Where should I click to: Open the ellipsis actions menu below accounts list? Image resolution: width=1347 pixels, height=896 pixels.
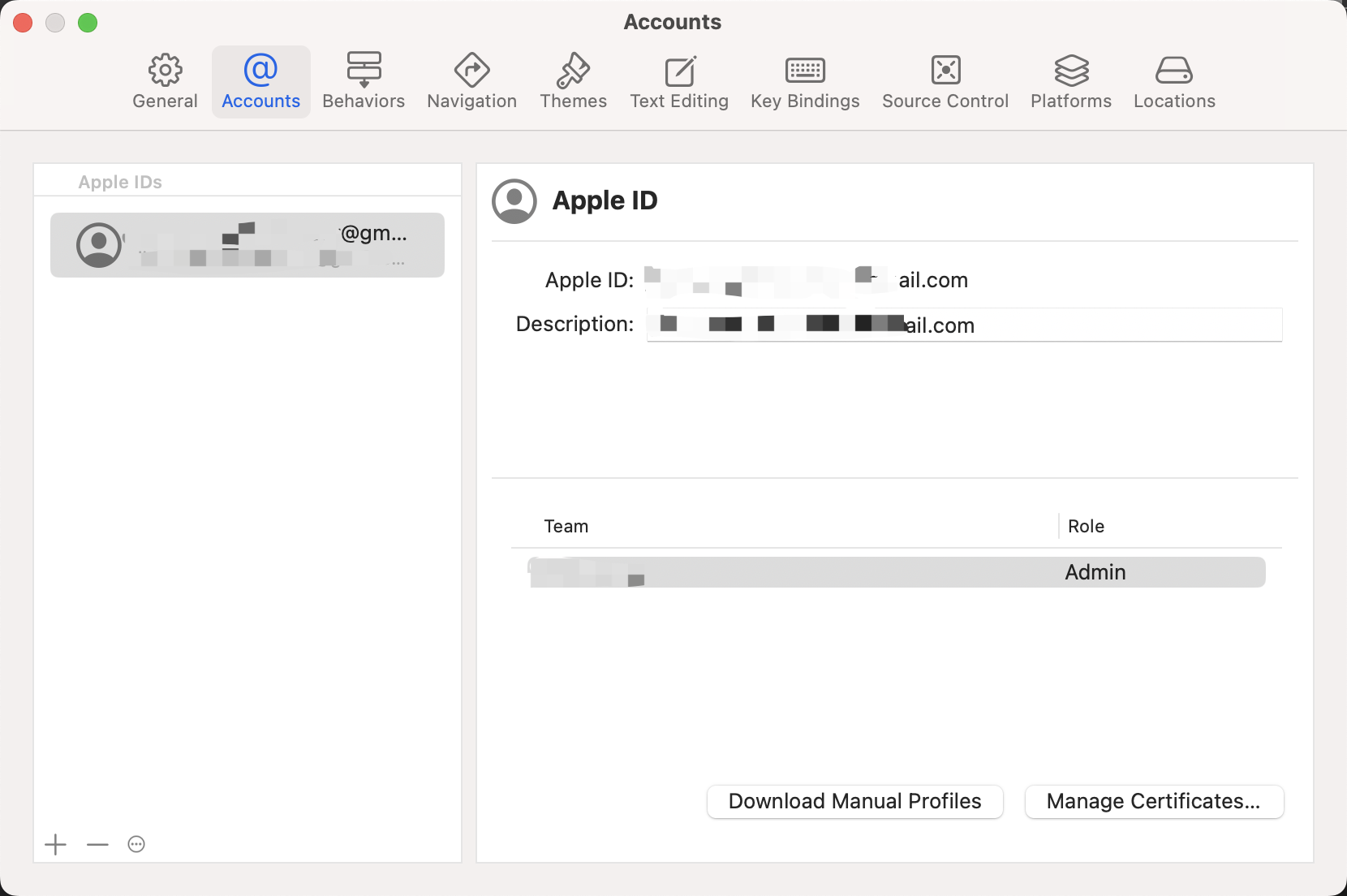136,844
